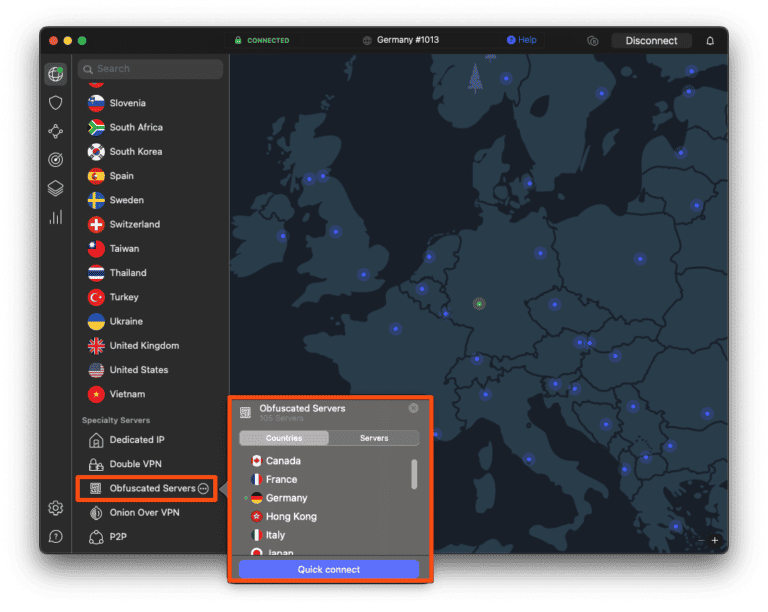Choose Germany in obfuscated countries list
The height and width of the screenshot is (612, 768).
tap(286, 498)
